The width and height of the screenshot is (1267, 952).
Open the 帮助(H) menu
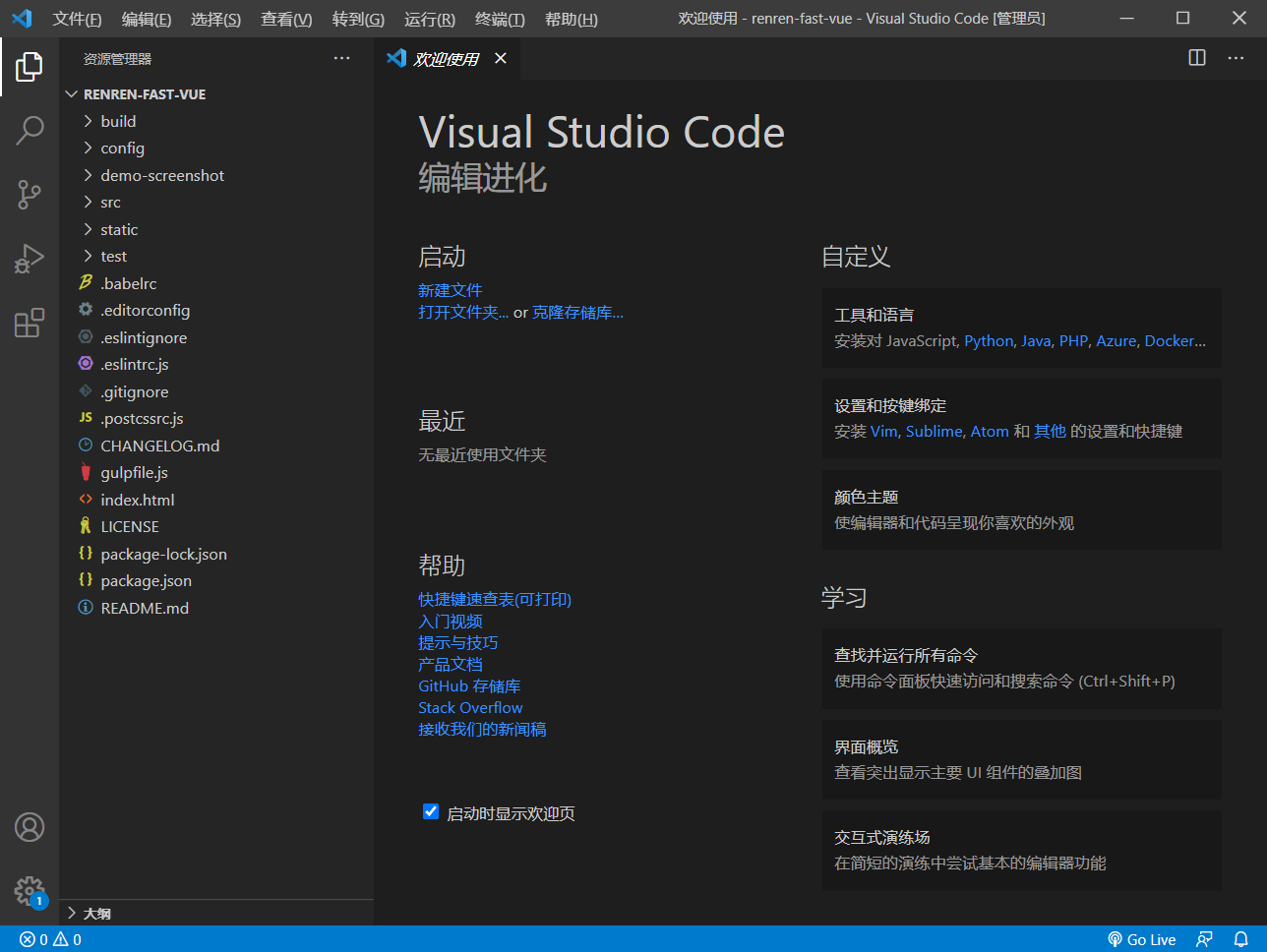pyautogui.click(x=572, y=19)
